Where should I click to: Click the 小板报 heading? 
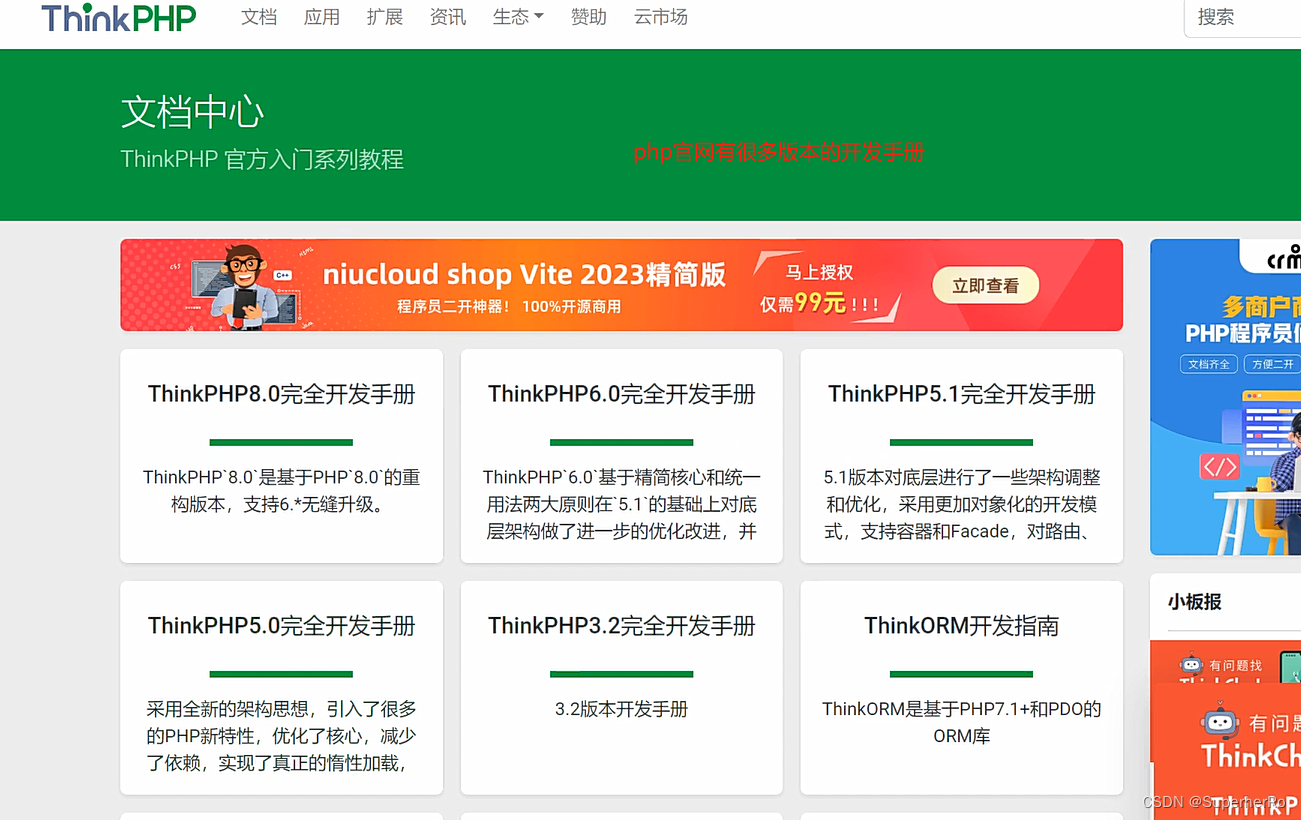(x=1195, y=602)
